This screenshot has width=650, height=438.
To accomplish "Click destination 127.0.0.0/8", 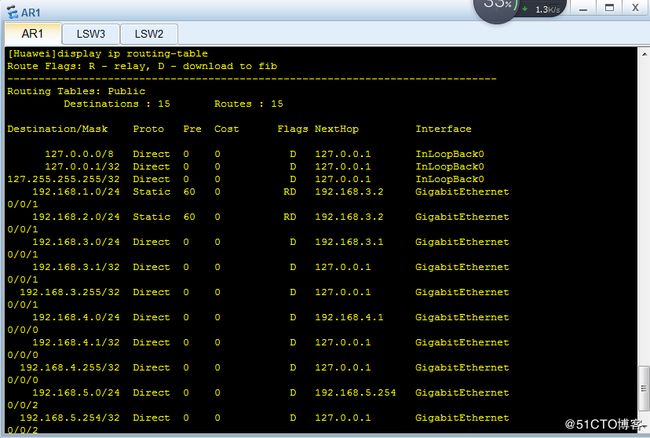I will [79, 154].
